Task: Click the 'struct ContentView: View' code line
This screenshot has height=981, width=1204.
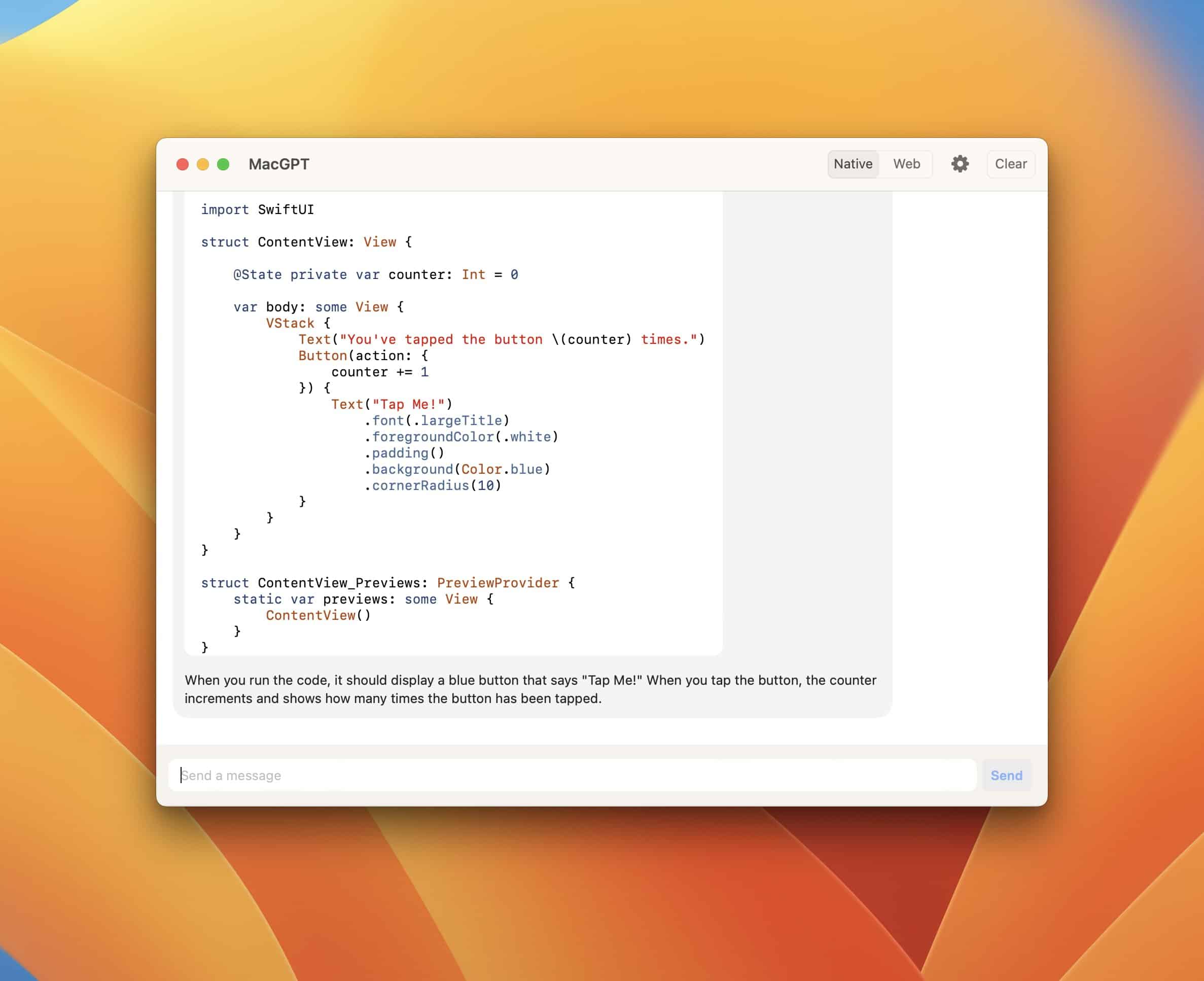Action: pos(306,242)
